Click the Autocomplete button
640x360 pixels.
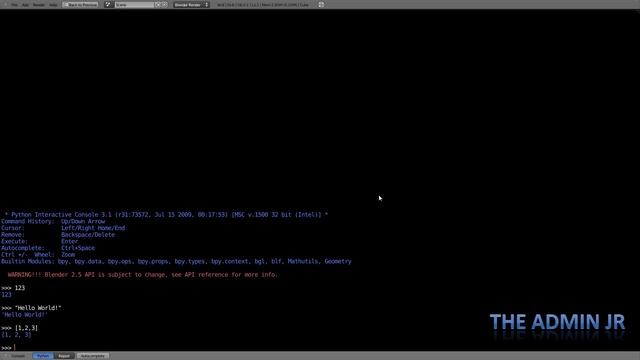click(93, 356)
